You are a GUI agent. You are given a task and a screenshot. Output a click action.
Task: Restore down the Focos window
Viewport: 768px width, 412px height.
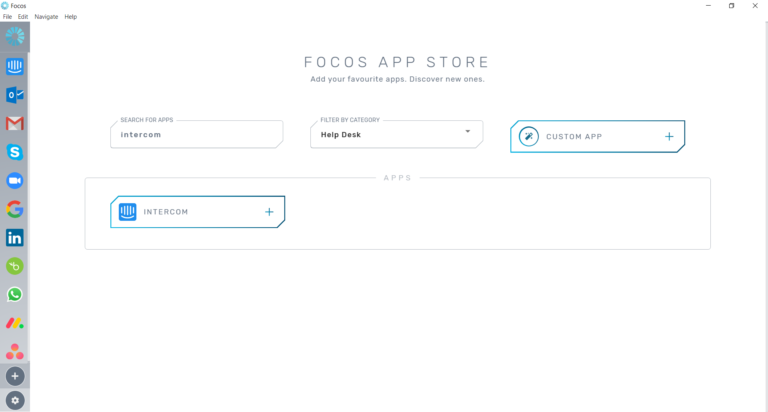point(731,6)
